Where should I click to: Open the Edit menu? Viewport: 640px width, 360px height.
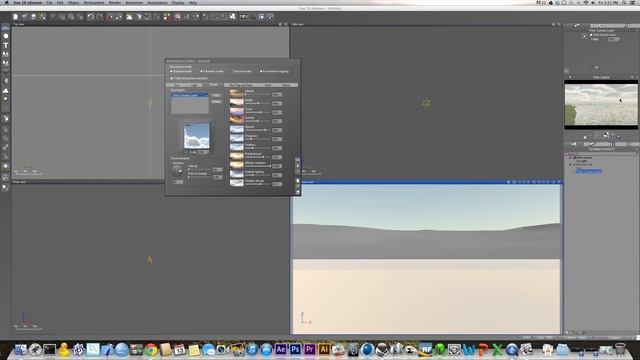point(60,2)
